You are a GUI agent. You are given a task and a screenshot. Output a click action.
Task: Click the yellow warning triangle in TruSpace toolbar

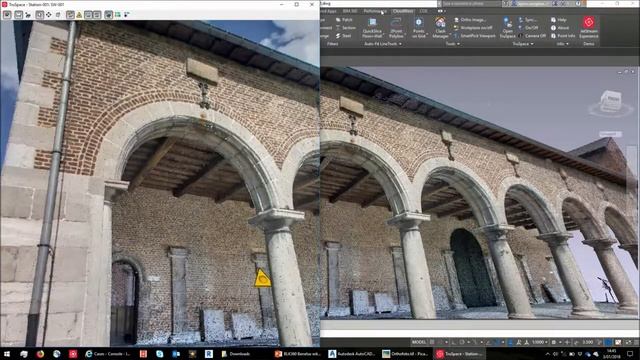[x=79, y=15]
